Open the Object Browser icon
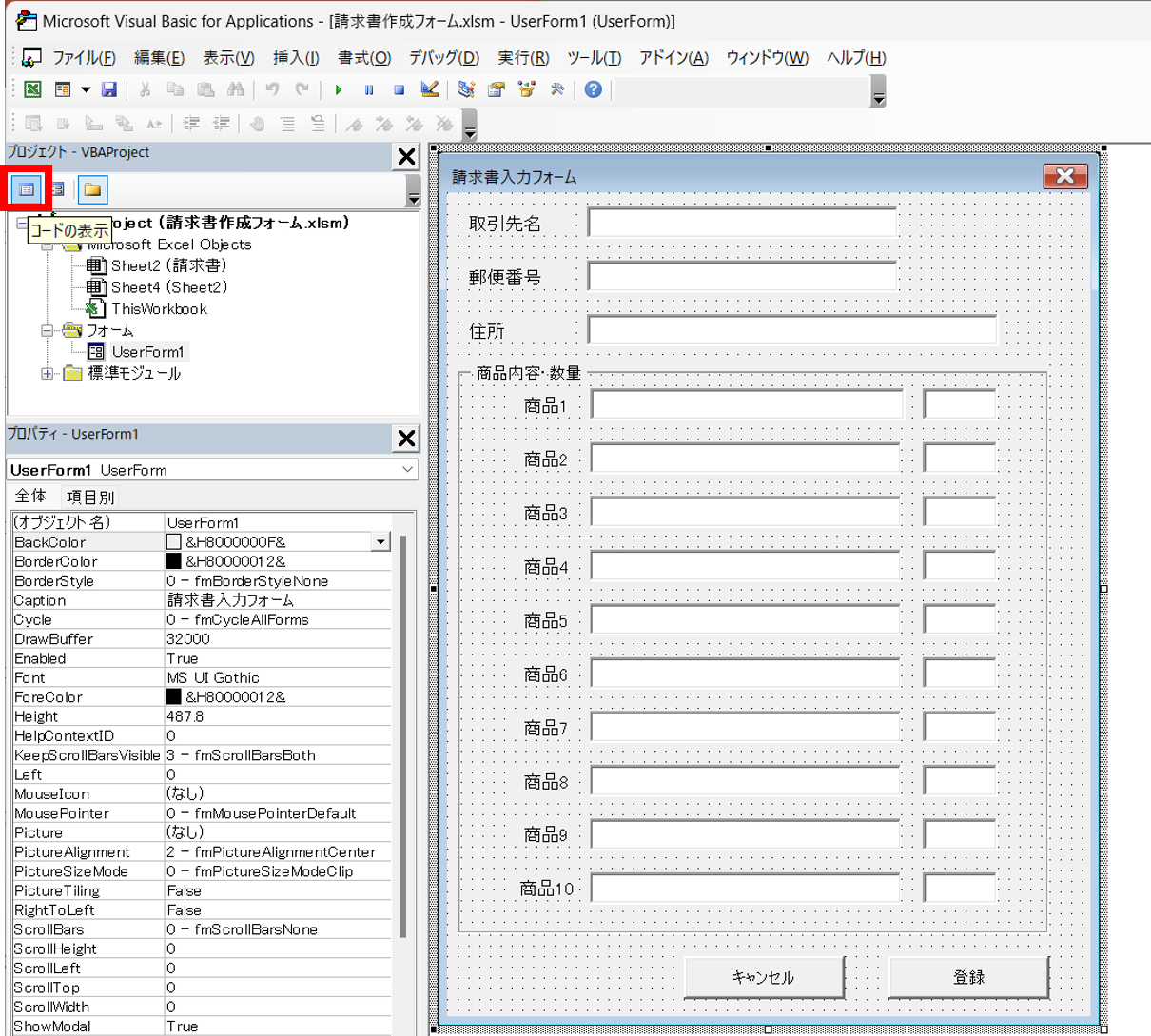This screenshot has width=1151, height=1036. 527,89
